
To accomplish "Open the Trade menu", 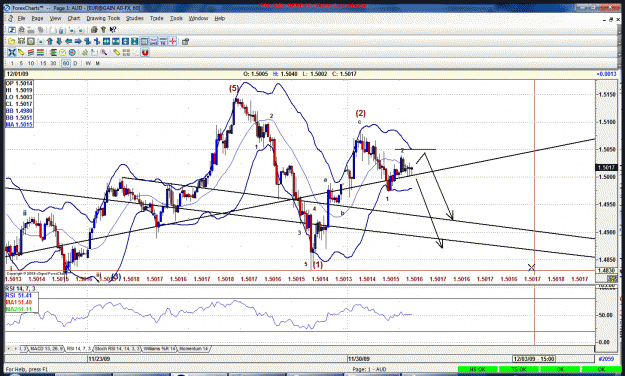I will click(x=157, y=18).
